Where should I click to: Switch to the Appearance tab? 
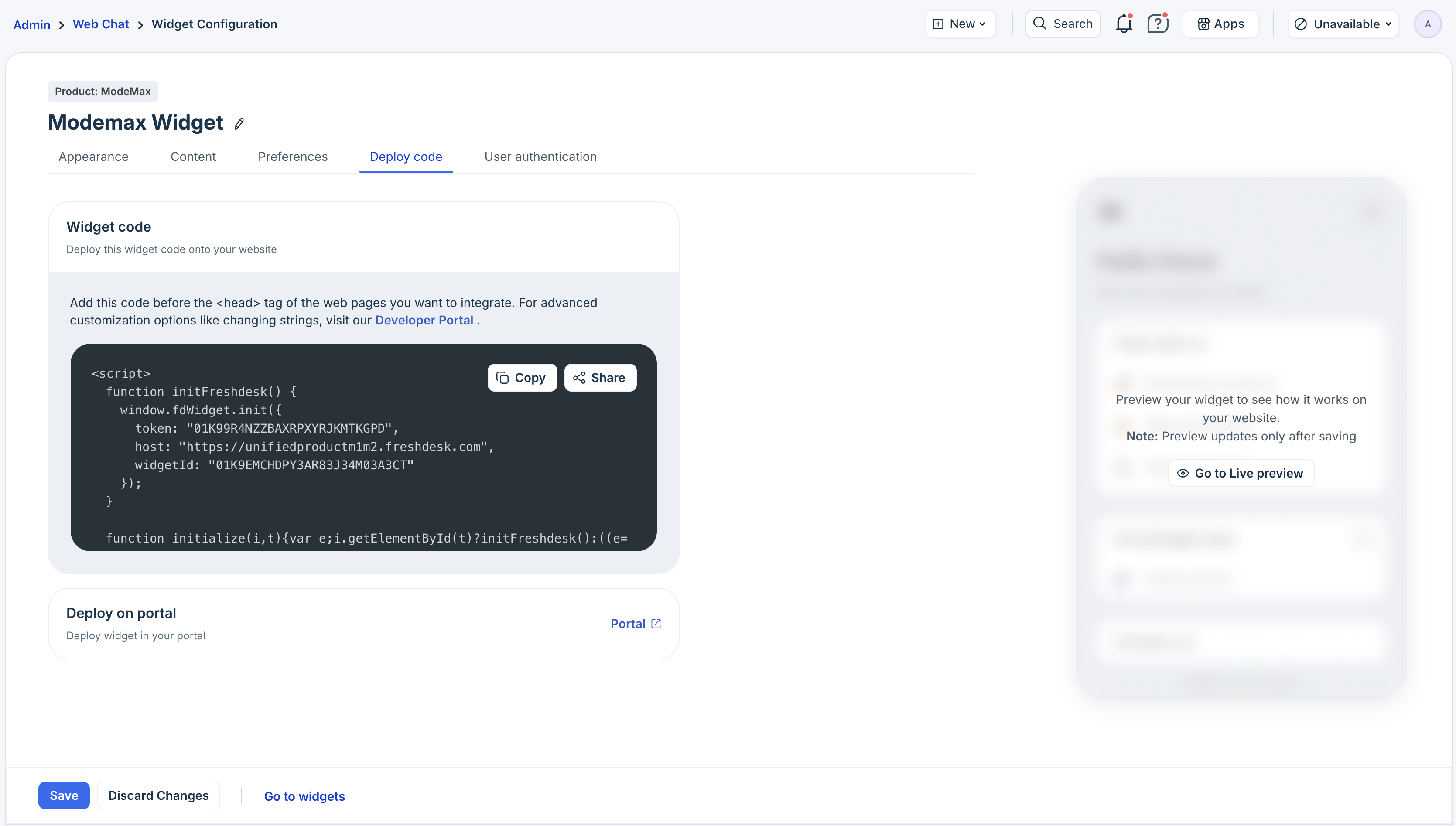point(94,157)
